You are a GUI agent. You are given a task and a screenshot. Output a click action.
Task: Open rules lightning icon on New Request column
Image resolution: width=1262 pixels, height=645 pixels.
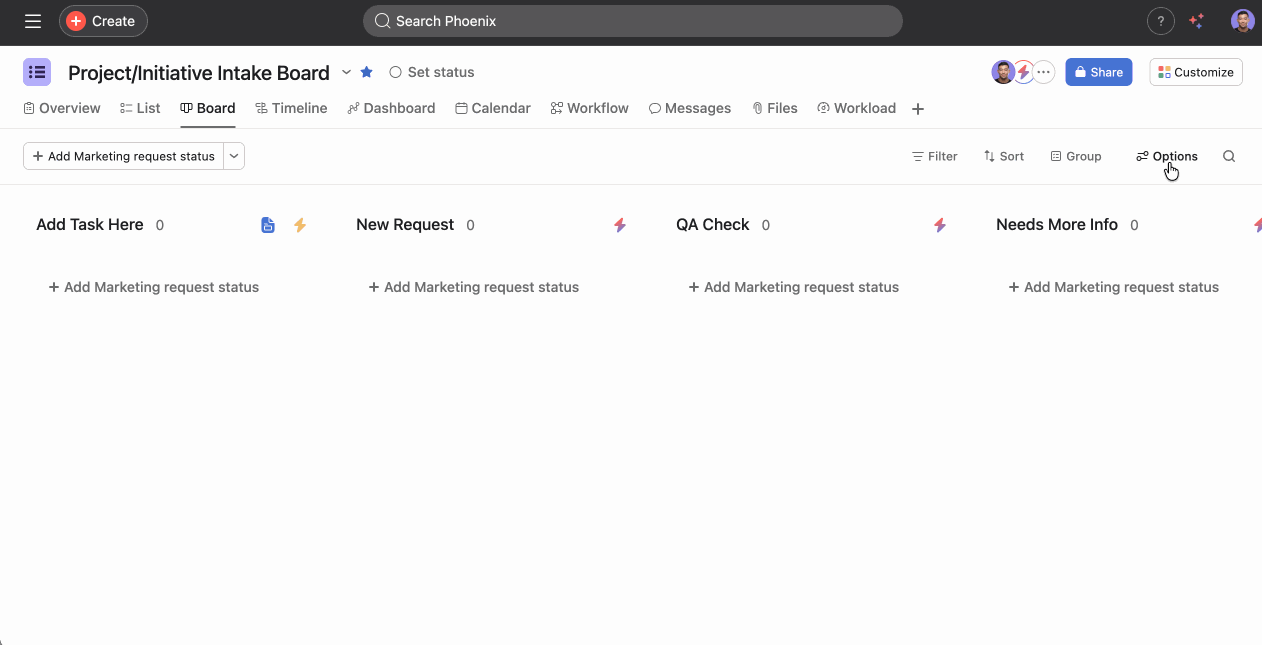point(620,225)
